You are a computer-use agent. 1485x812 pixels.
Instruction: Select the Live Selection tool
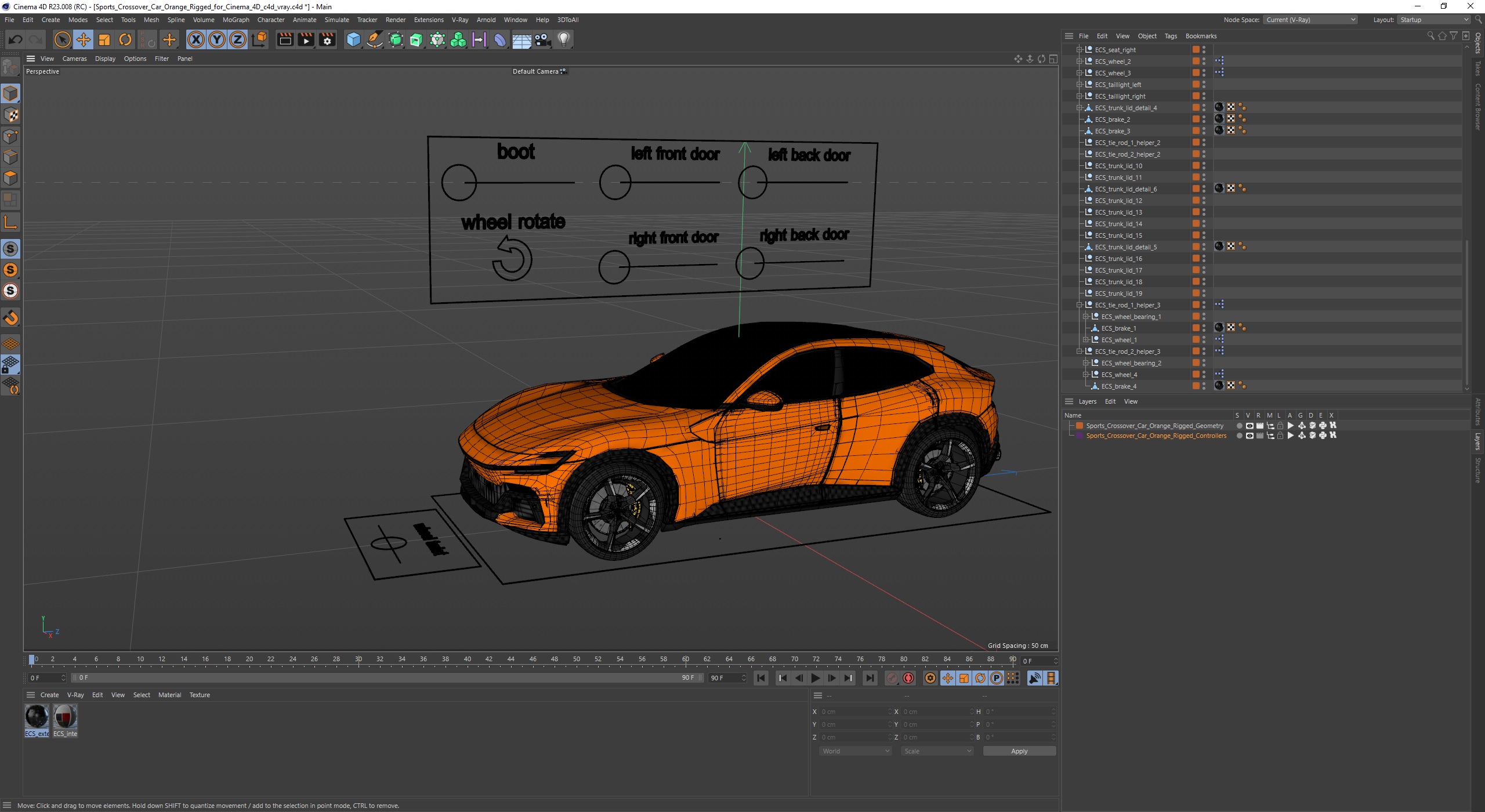click(62, 39)
